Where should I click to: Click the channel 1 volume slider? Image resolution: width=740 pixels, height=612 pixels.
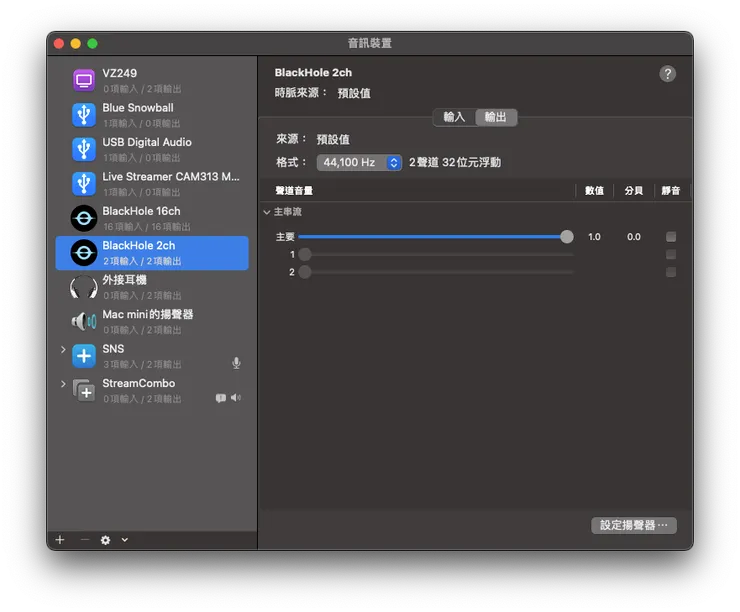tap(436, 254)
